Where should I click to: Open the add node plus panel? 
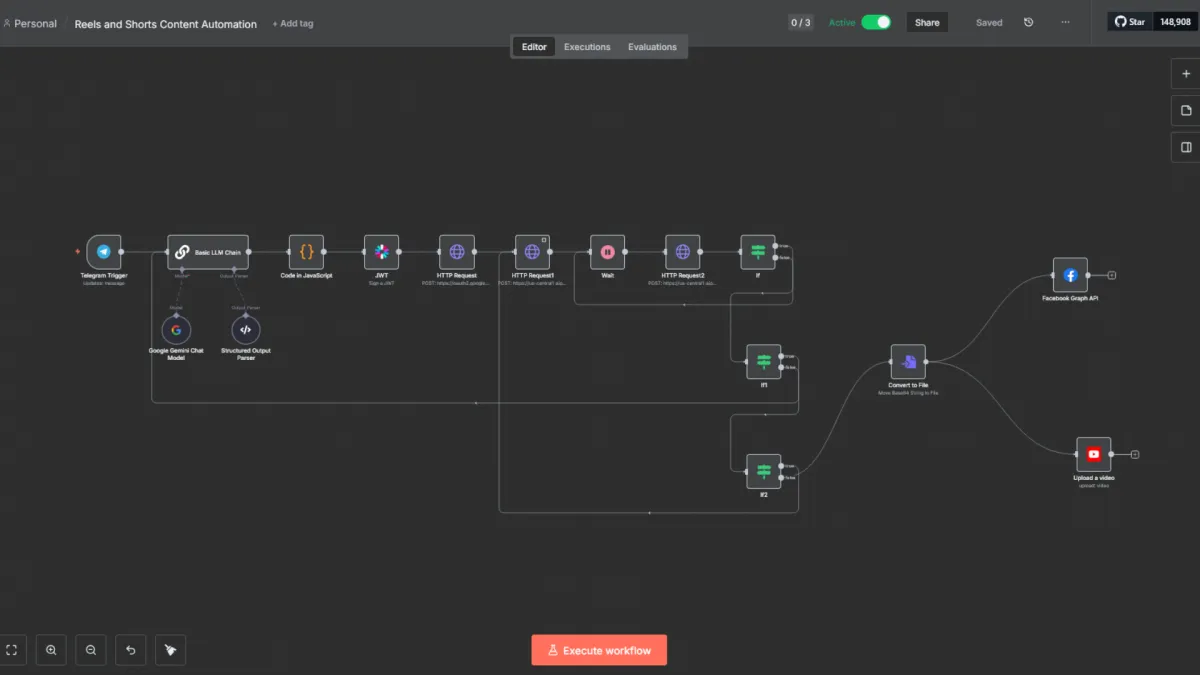[x=1186, y=73]
